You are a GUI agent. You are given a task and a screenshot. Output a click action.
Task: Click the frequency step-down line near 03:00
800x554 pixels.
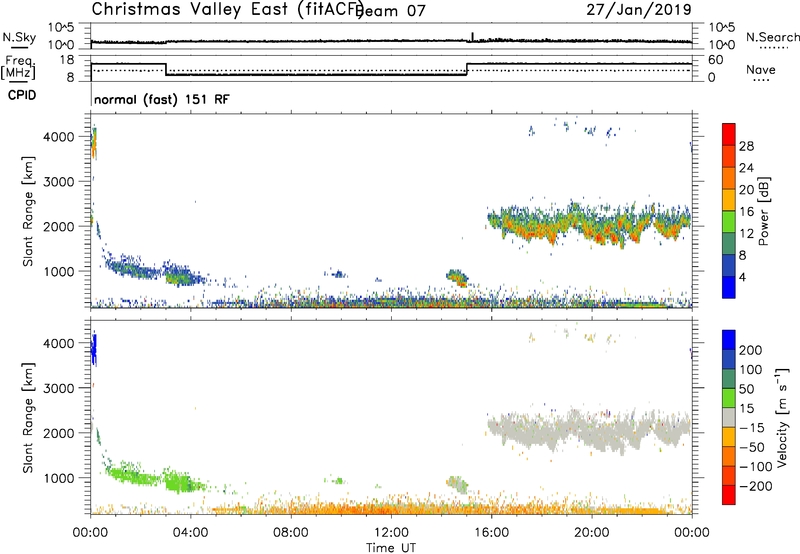[x=166, y=69]
